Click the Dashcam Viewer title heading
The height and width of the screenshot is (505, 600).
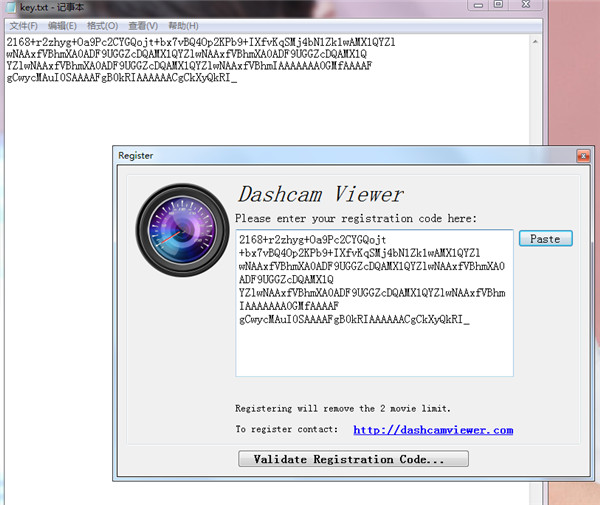click(321, 194)
